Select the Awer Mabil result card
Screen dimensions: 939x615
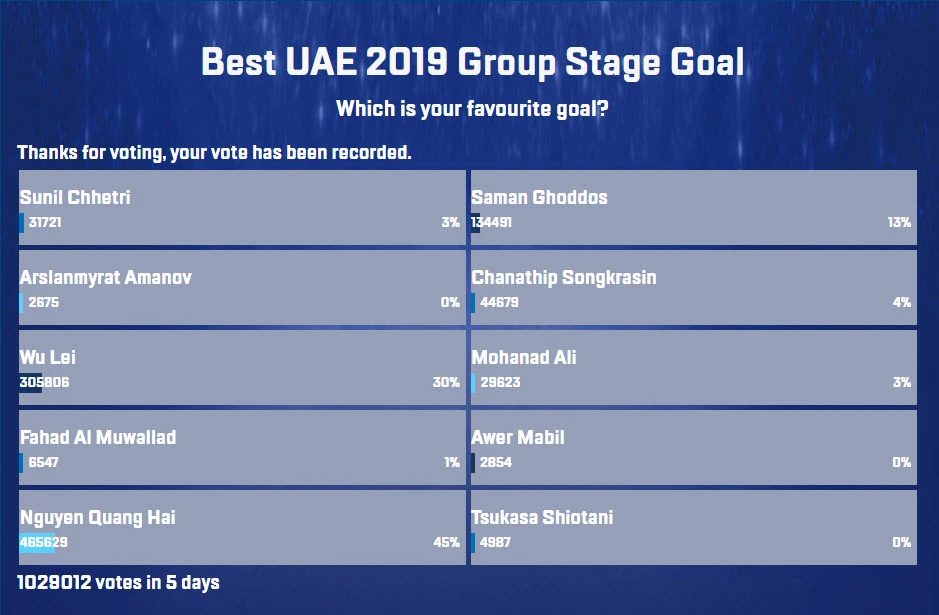(x=693, y=448)
